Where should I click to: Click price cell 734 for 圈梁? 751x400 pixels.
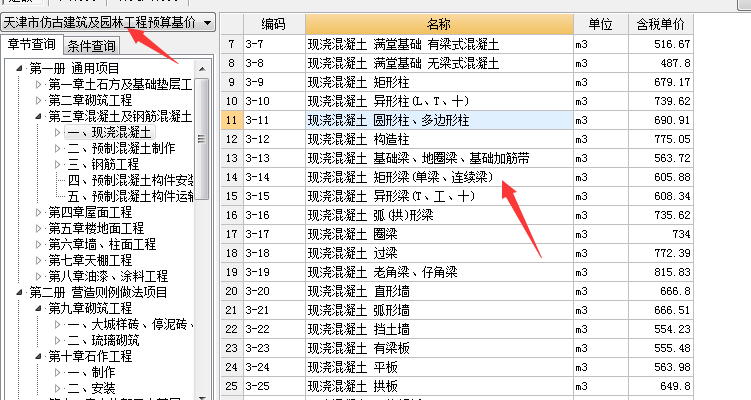660,234
